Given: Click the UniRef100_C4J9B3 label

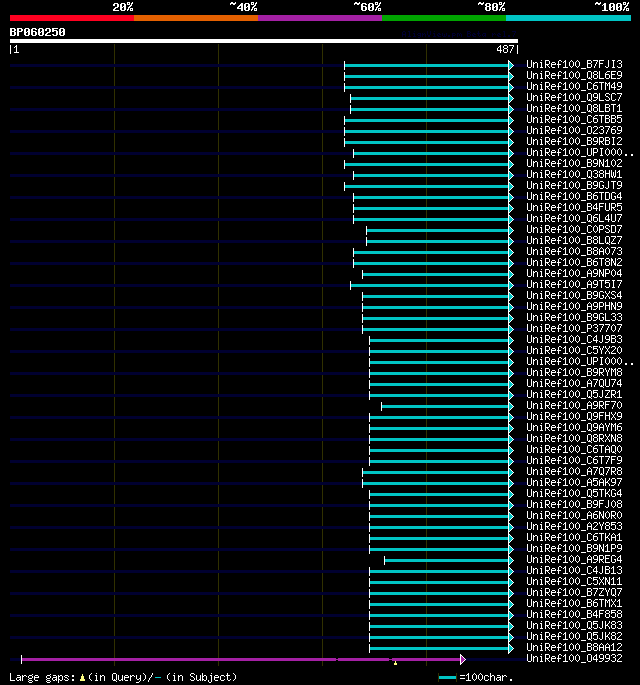Looking at the screenshot, I should tap(574, 339).
